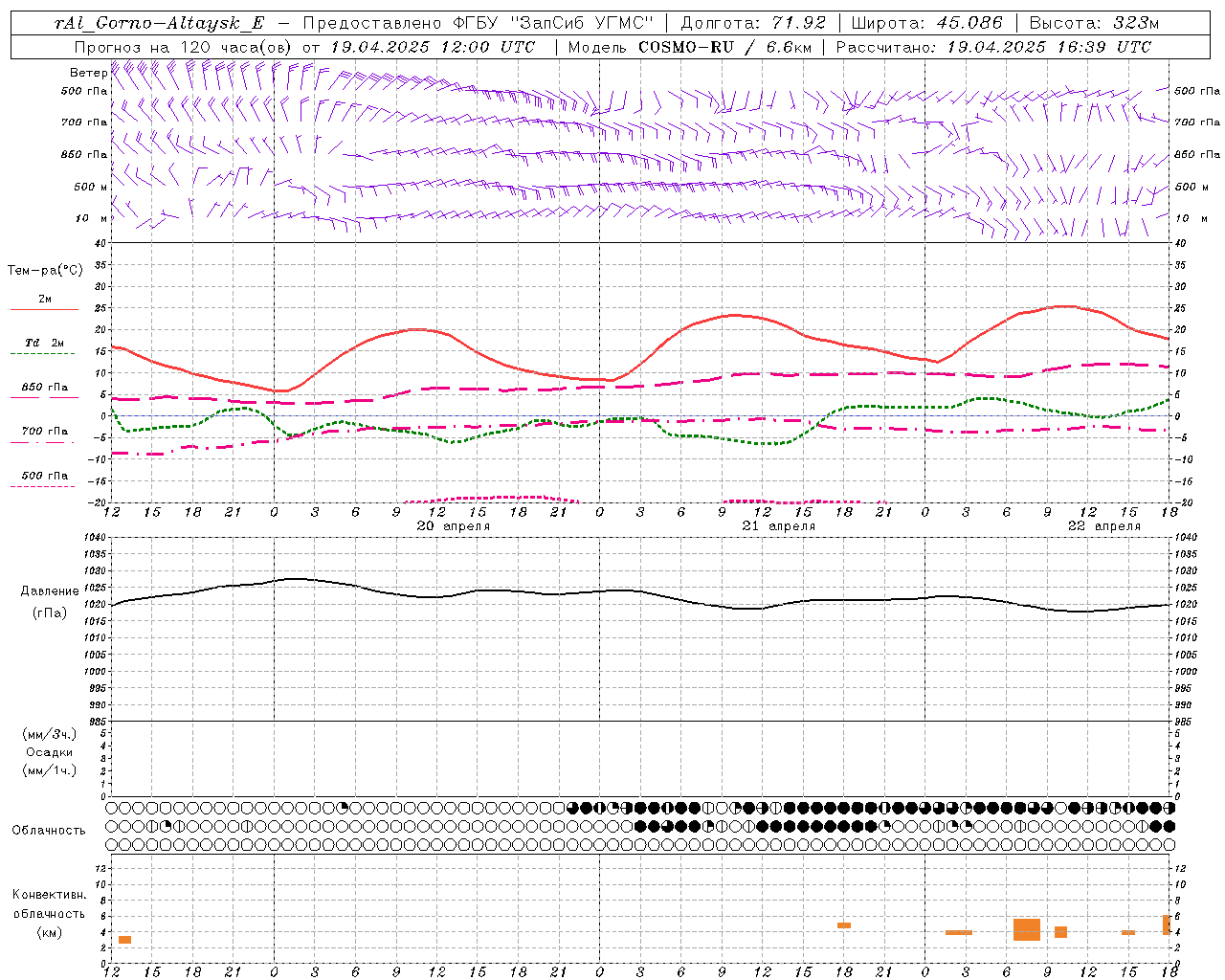Image resolution: width=1225 pixels, height=980 pixels.
Task: Click the orange convective bar at 18h on 21 April
Action: point(844,925)
